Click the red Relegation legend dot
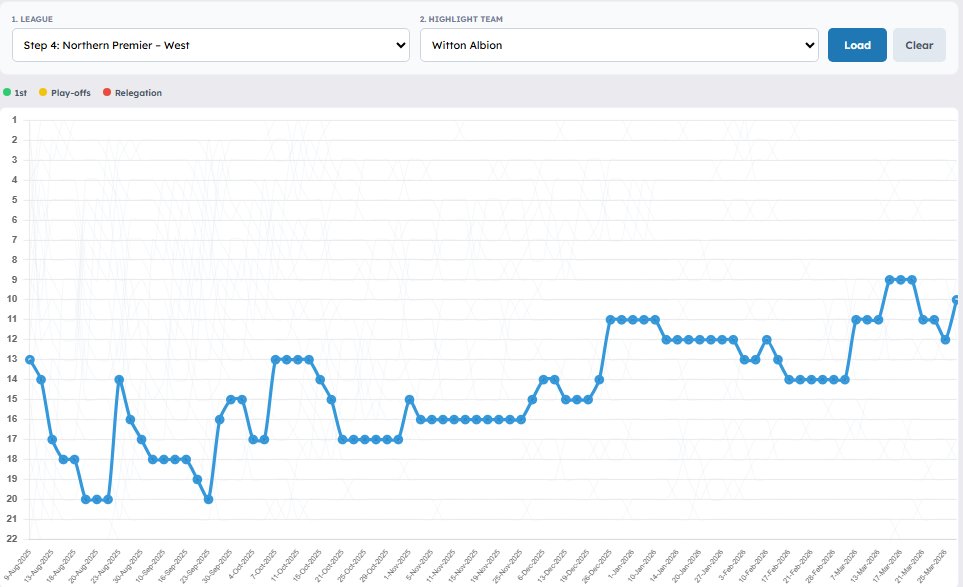The image size is (963, 587). pyautogui.click(x=107, y=92)
